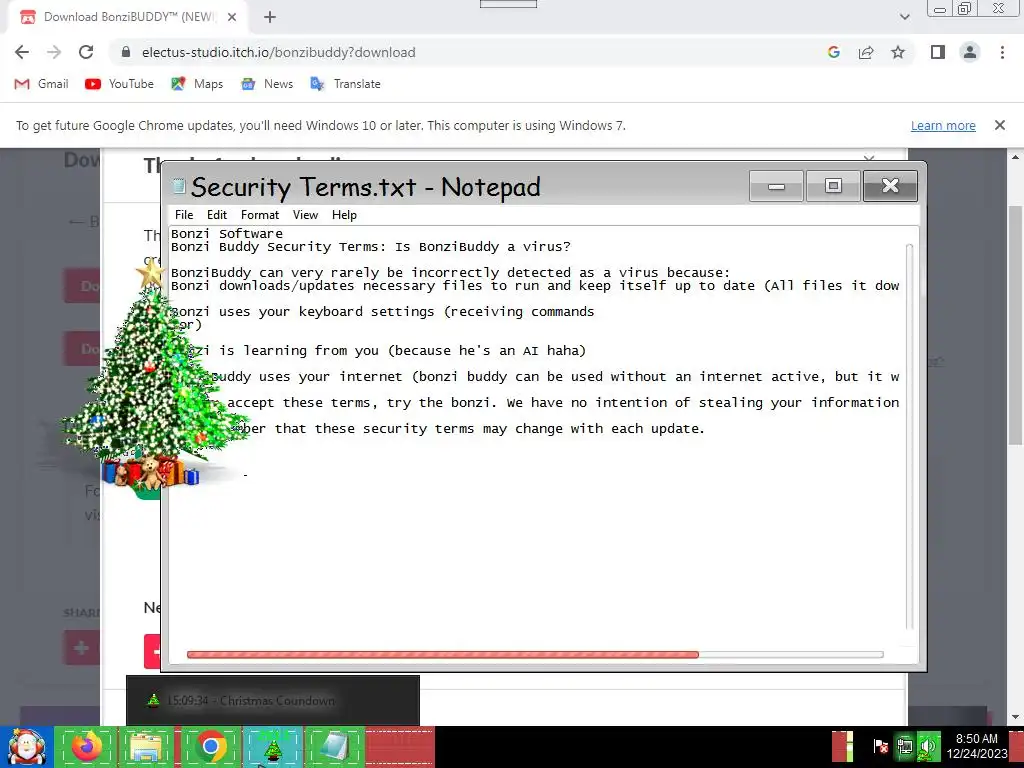
Task: Click the Notepad icon in title bar
Action: (x=179, y=186)
